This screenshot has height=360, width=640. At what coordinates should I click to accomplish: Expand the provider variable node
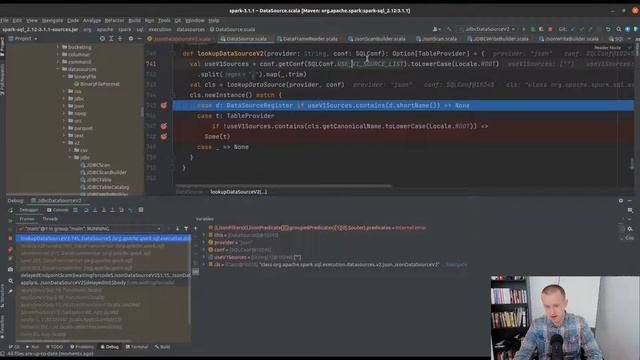pyautogui.click(x=204, y=242)
